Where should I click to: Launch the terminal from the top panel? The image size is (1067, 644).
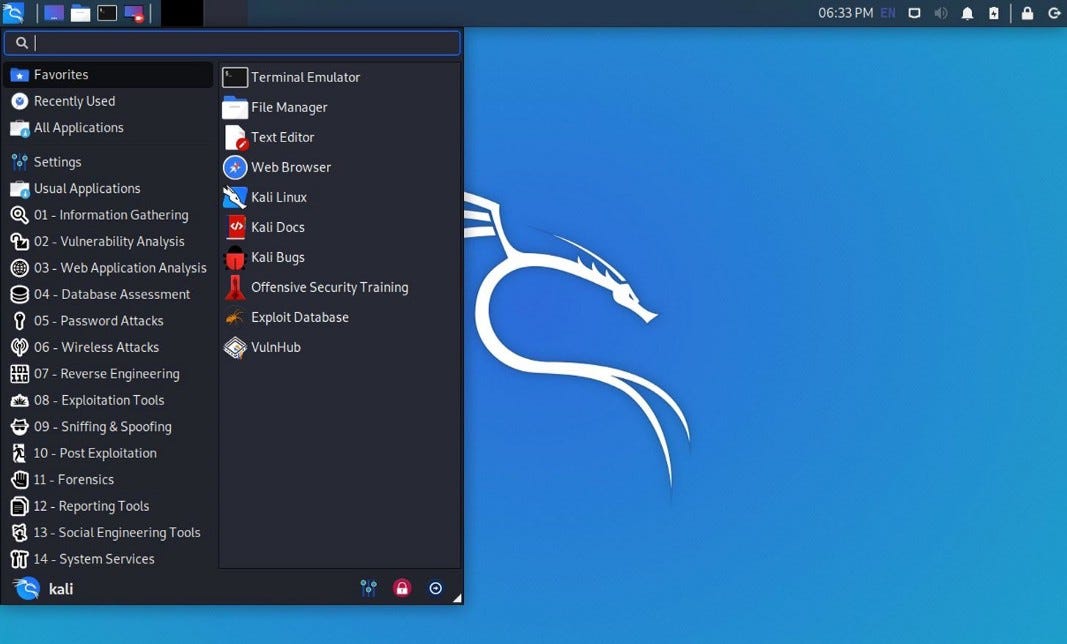[107, 13]
